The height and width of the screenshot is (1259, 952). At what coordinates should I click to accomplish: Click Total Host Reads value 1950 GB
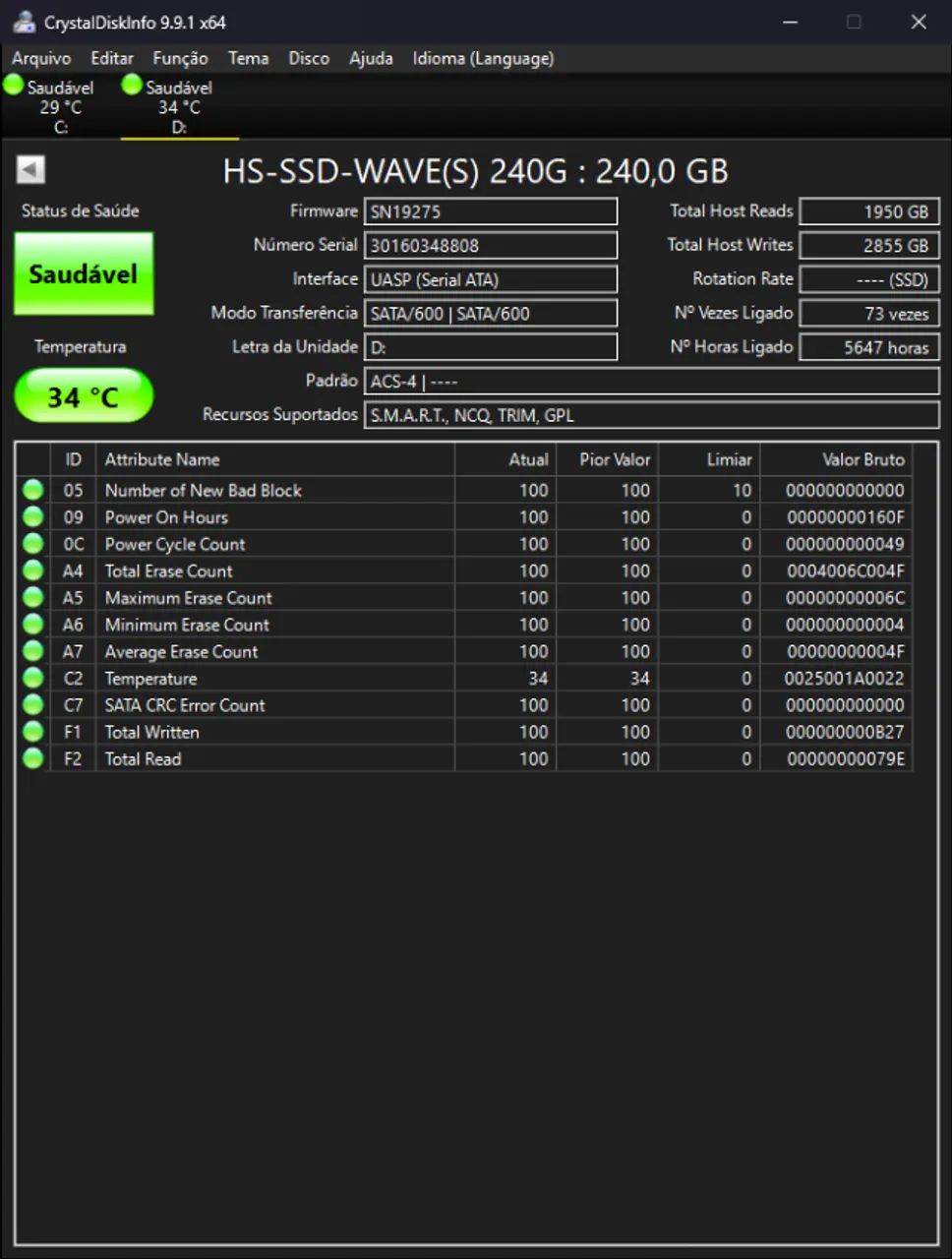coord(869,211)
